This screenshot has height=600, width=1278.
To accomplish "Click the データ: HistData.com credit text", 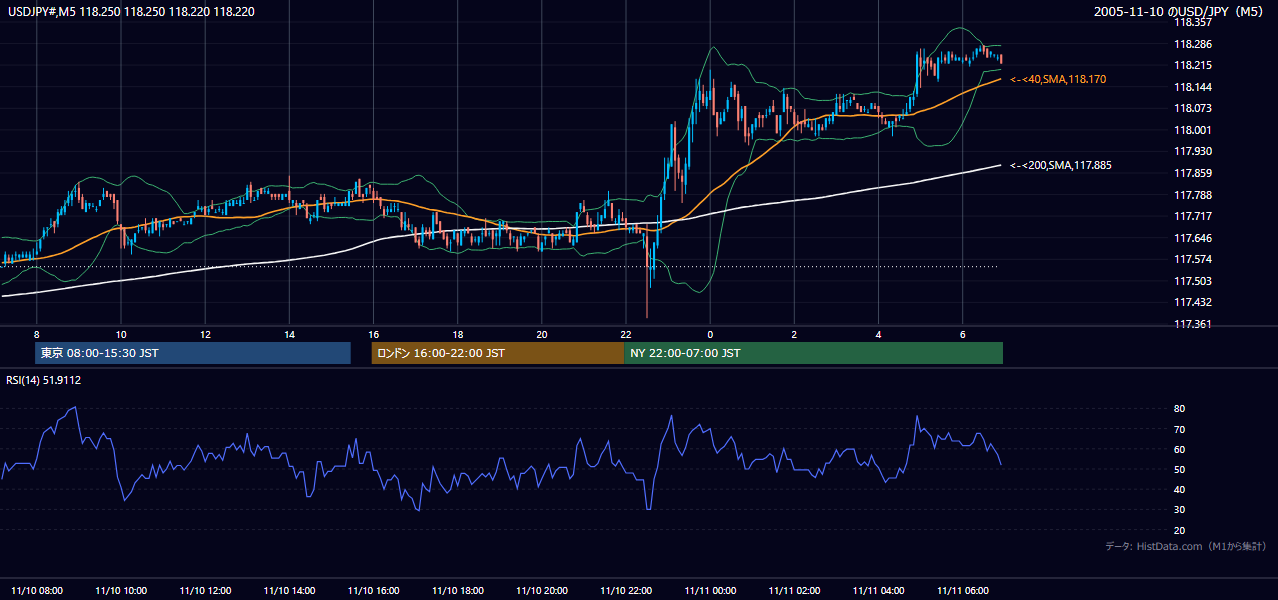I will (x=1186, y=546).
